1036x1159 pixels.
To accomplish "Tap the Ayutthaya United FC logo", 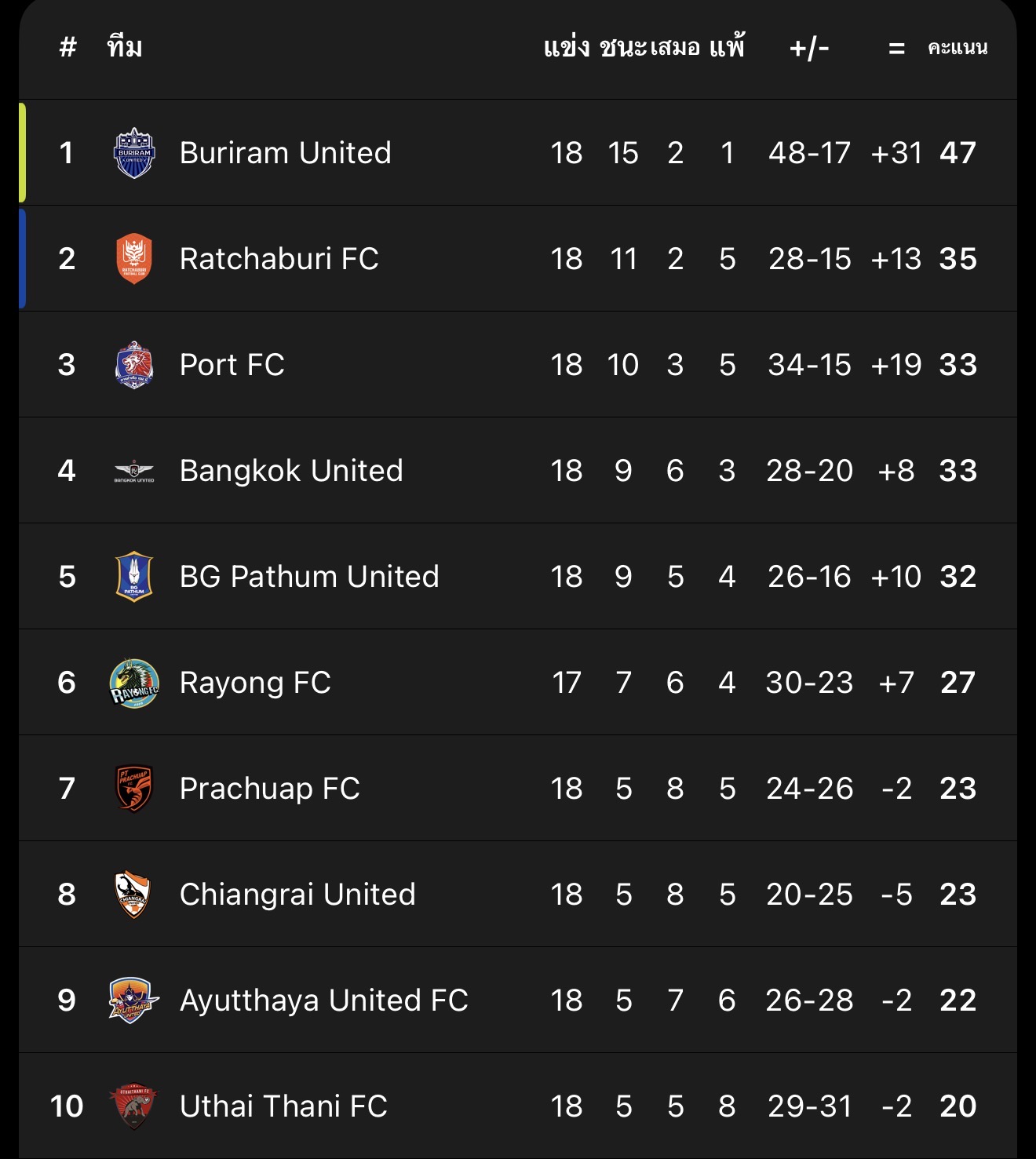I will [x=133, y=1000].
